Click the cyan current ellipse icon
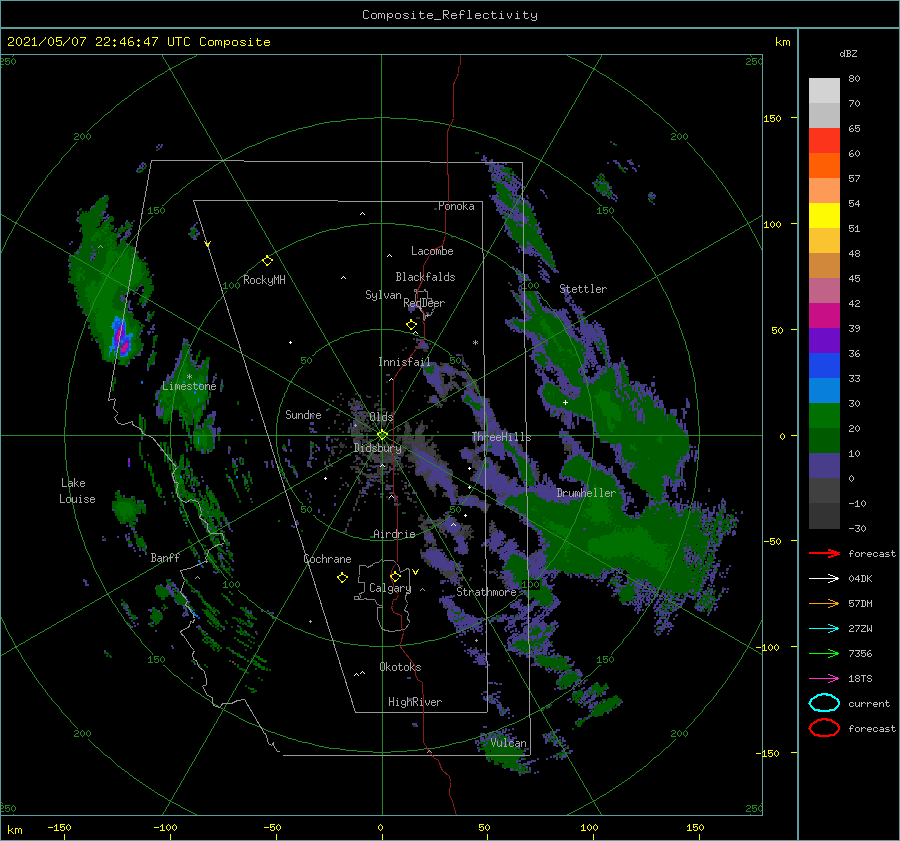The image size is (900, 841). (x=824, y=703)
